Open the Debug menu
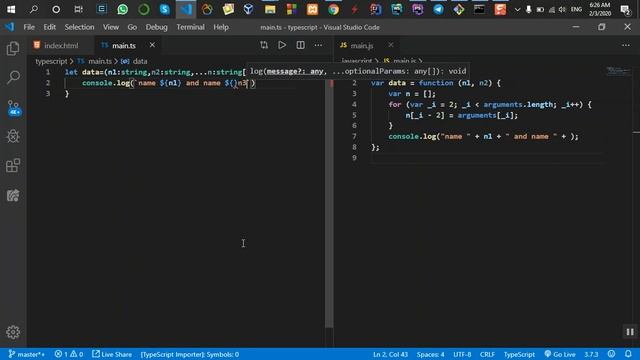The image size is (640, 360). pyautogui.click(x=156, y=27)
